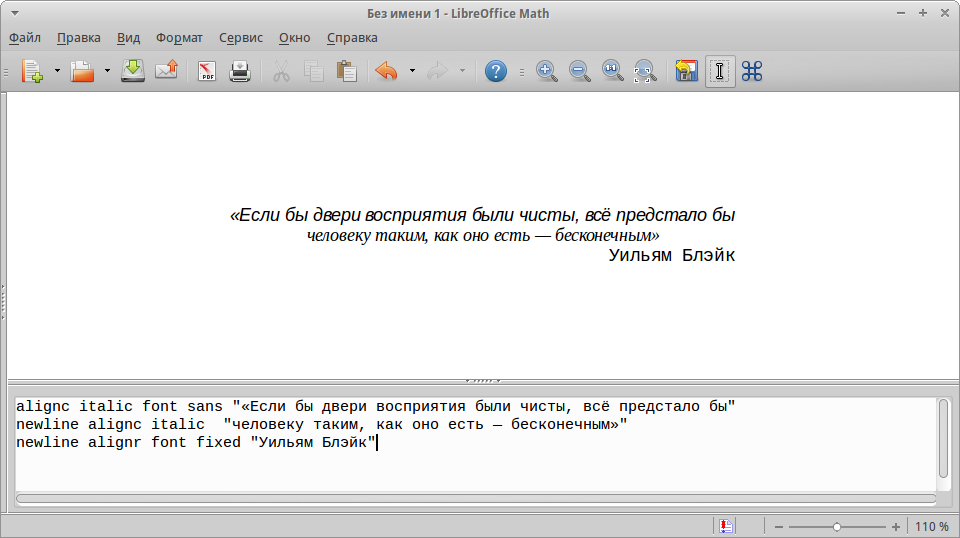Click the Print icon in toolbar
The image size is (960, 538).
pyautogui.click(x=240, y=71)
